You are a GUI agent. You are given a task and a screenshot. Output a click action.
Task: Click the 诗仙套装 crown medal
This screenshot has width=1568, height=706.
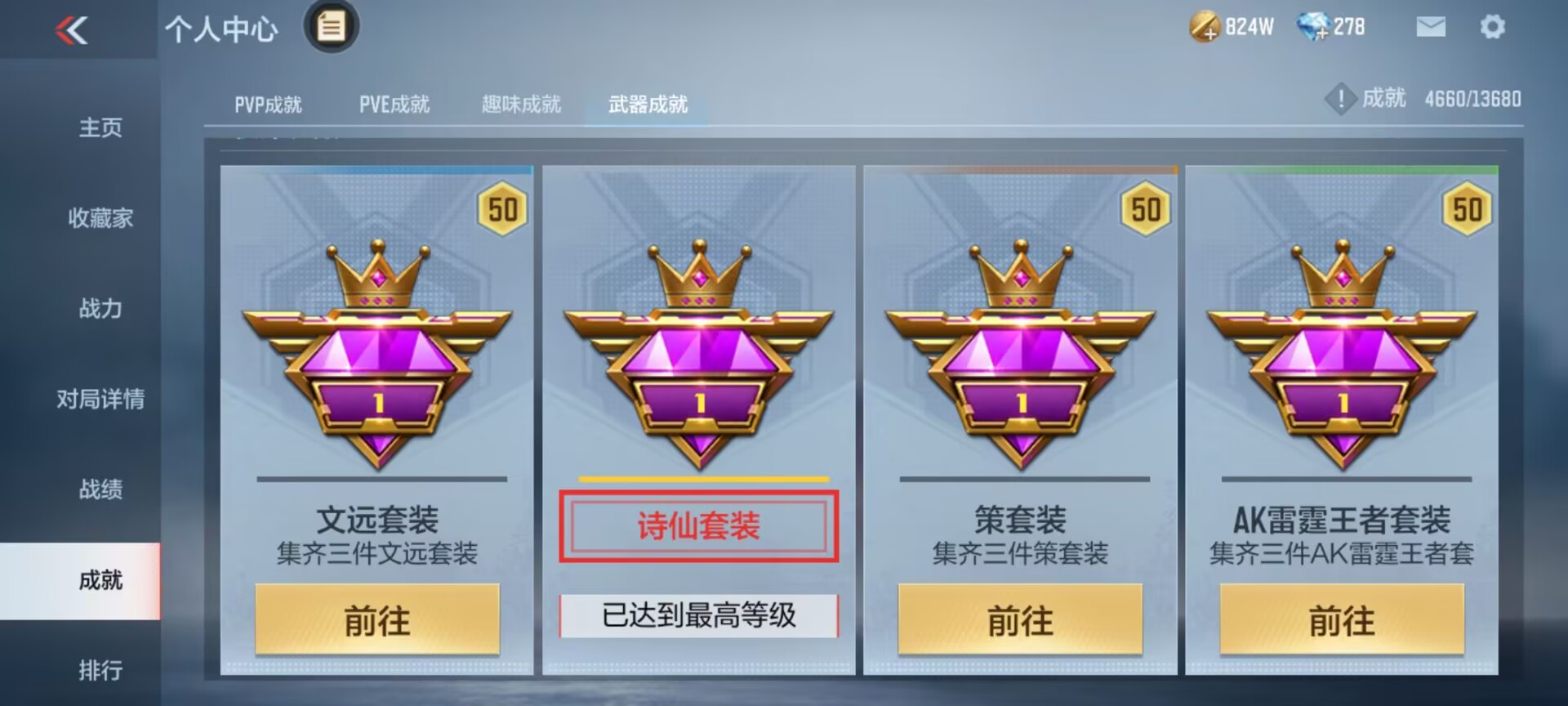699,354
